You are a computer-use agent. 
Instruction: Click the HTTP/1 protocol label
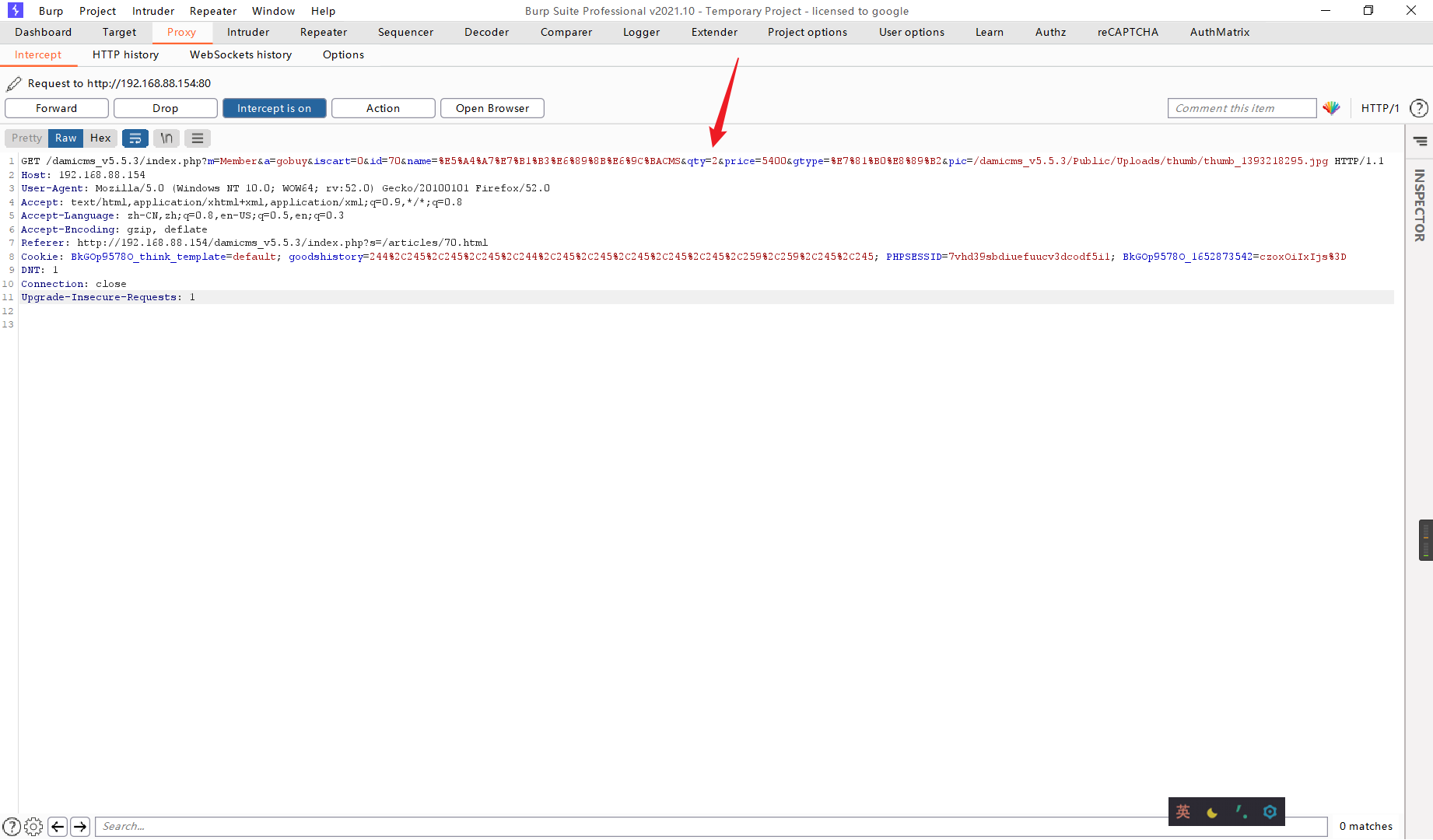click(x=1380, y=108)
